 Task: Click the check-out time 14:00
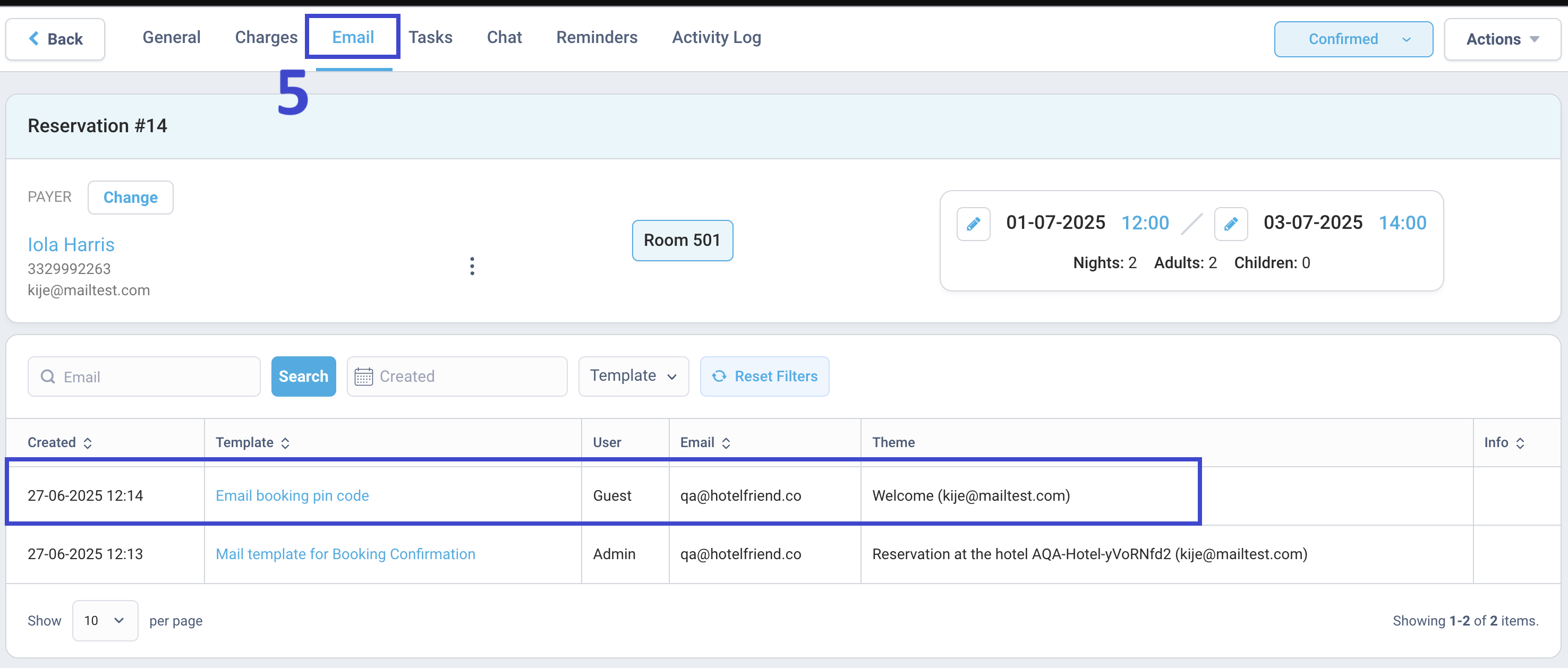pos(1402,222)
